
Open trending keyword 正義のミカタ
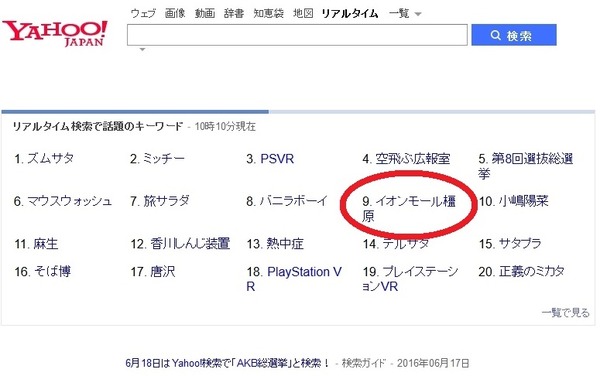(x=532, y=272)
